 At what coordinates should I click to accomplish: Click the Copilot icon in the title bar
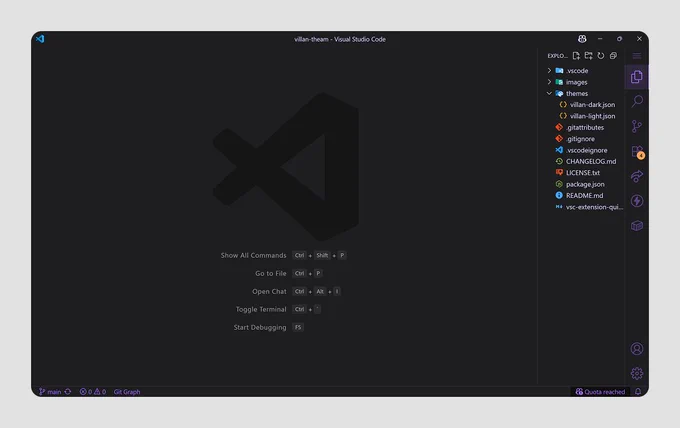click(x=582, y=39)
